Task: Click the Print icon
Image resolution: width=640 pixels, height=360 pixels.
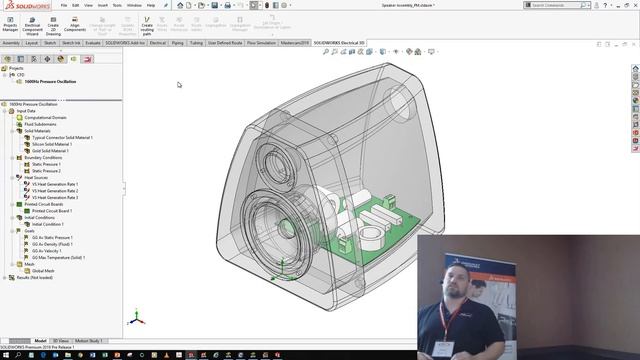Action: click(x=228, y=5)
